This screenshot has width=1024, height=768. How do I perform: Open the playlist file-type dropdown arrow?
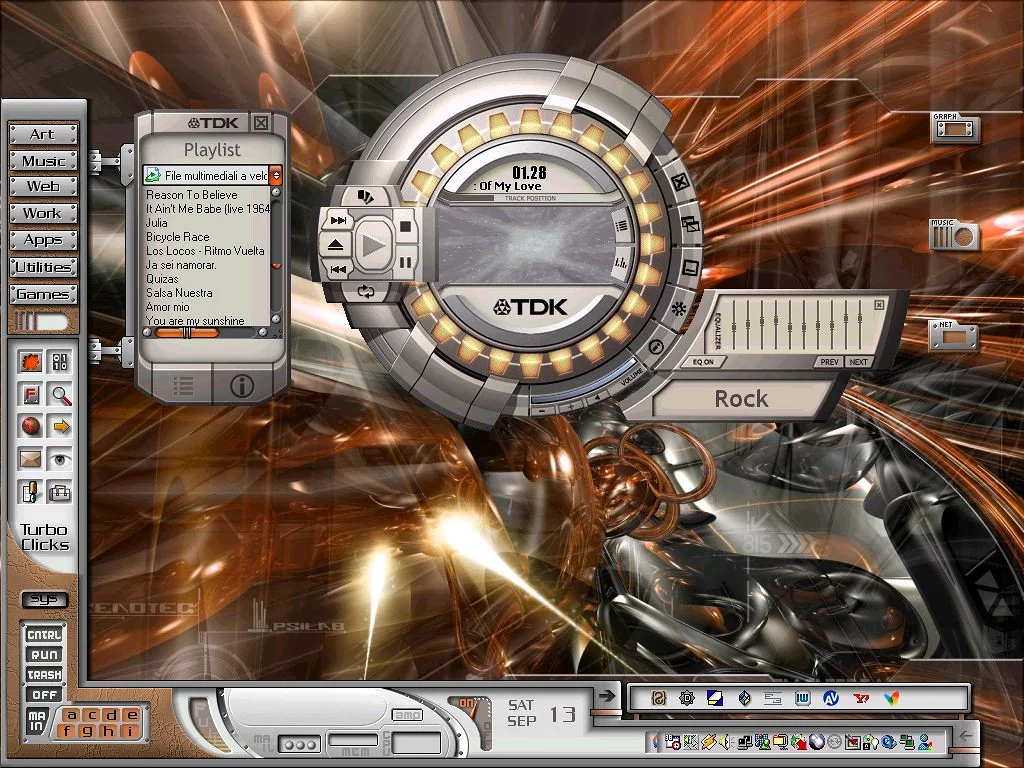click(276, 175)
